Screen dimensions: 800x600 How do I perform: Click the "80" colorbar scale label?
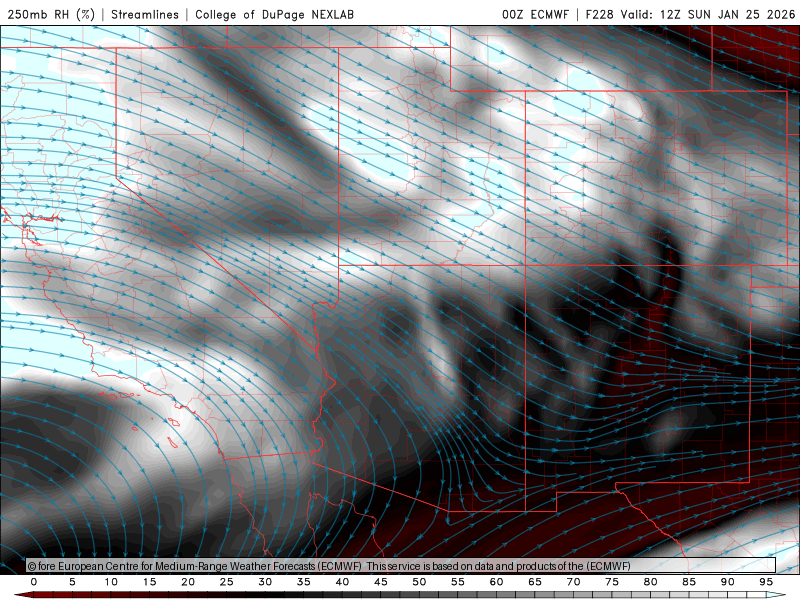(651, 582)
